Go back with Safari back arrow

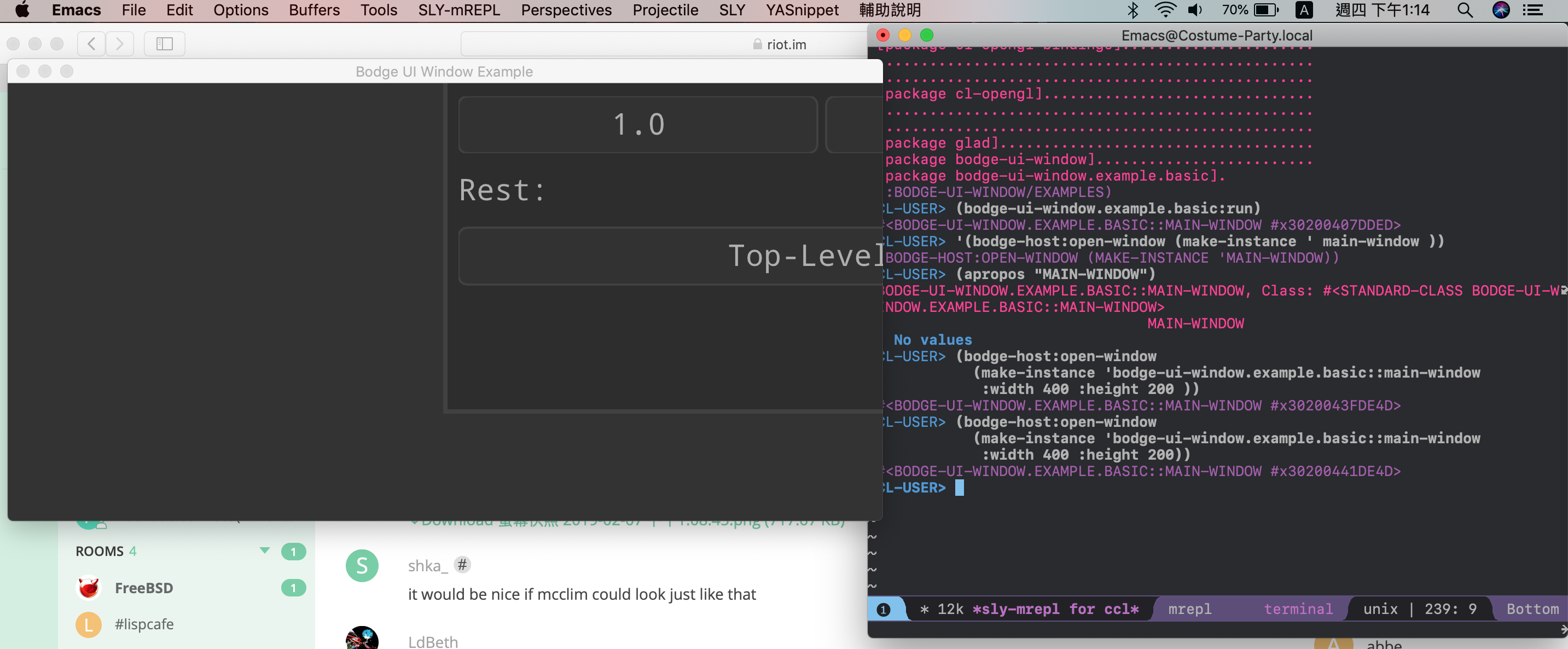pyautogui.click(x=91, y=44)
